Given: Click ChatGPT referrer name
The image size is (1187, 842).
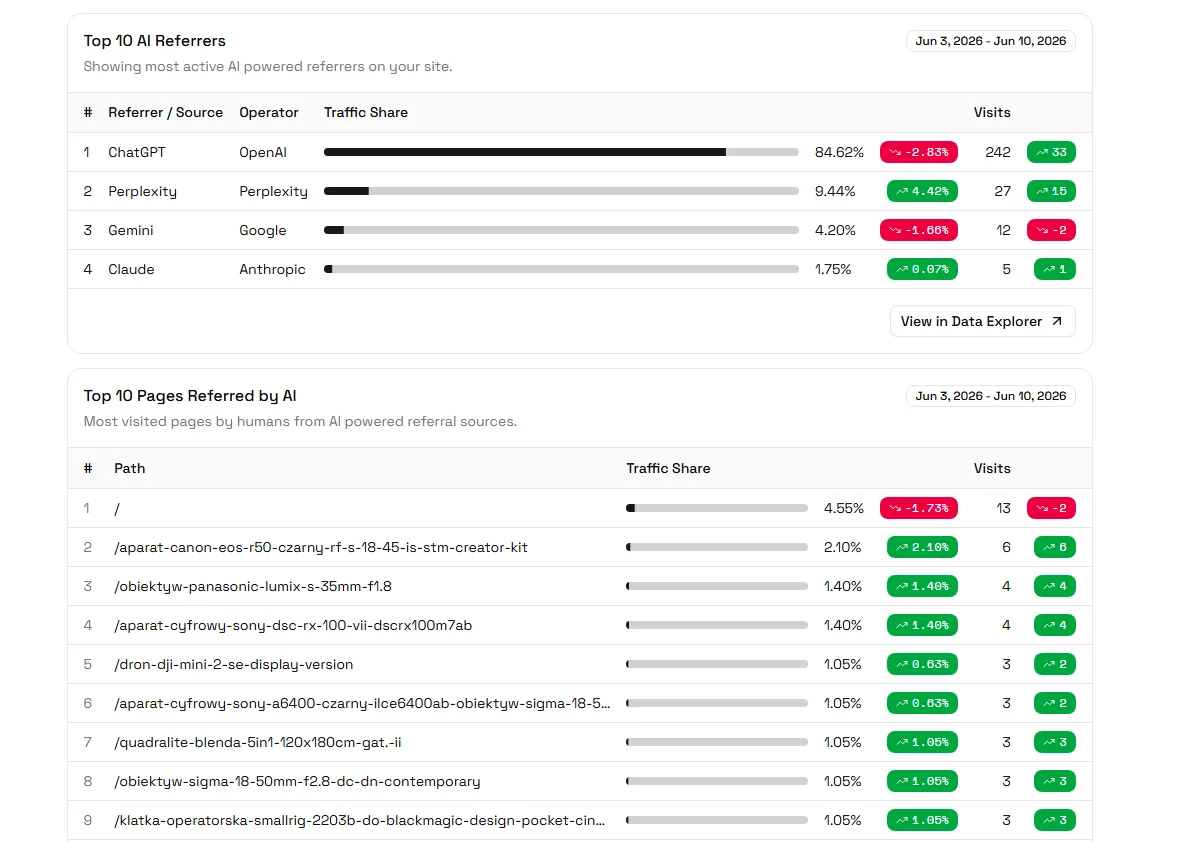Looking at the screenshot, I should 136,152.
